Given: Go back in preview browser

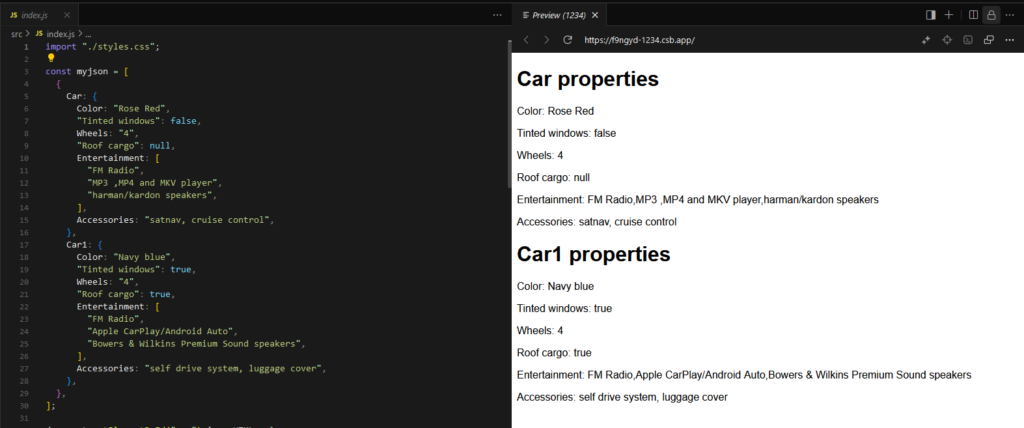Looking at the screenshot, I should (526, 40).
